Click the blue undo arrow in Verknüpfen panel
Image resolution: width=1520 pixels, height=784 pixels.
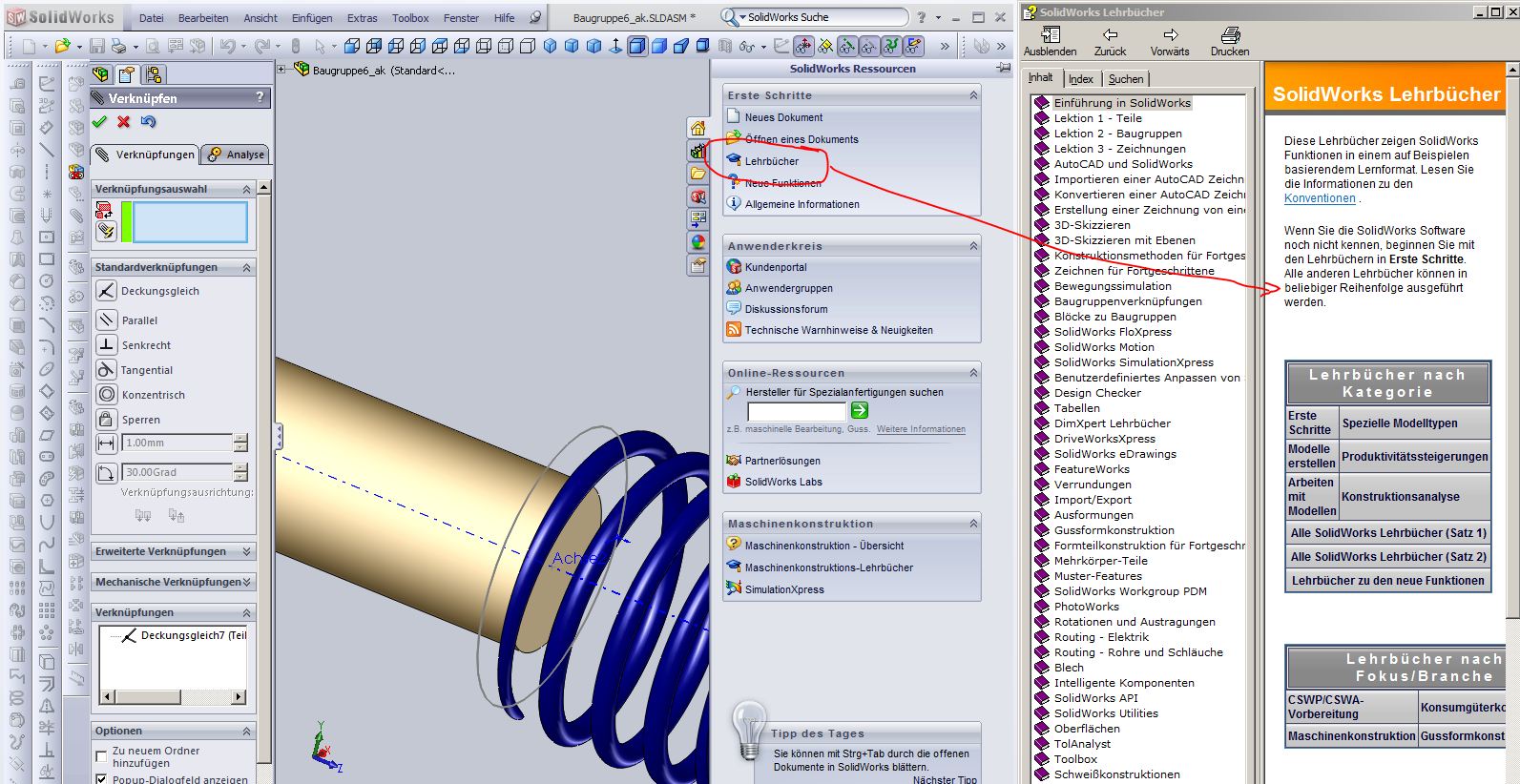[x=148, y=122]
